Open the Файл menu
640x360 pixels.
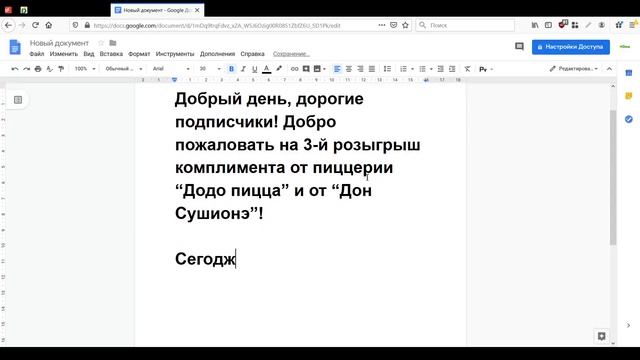coord(37,54)
